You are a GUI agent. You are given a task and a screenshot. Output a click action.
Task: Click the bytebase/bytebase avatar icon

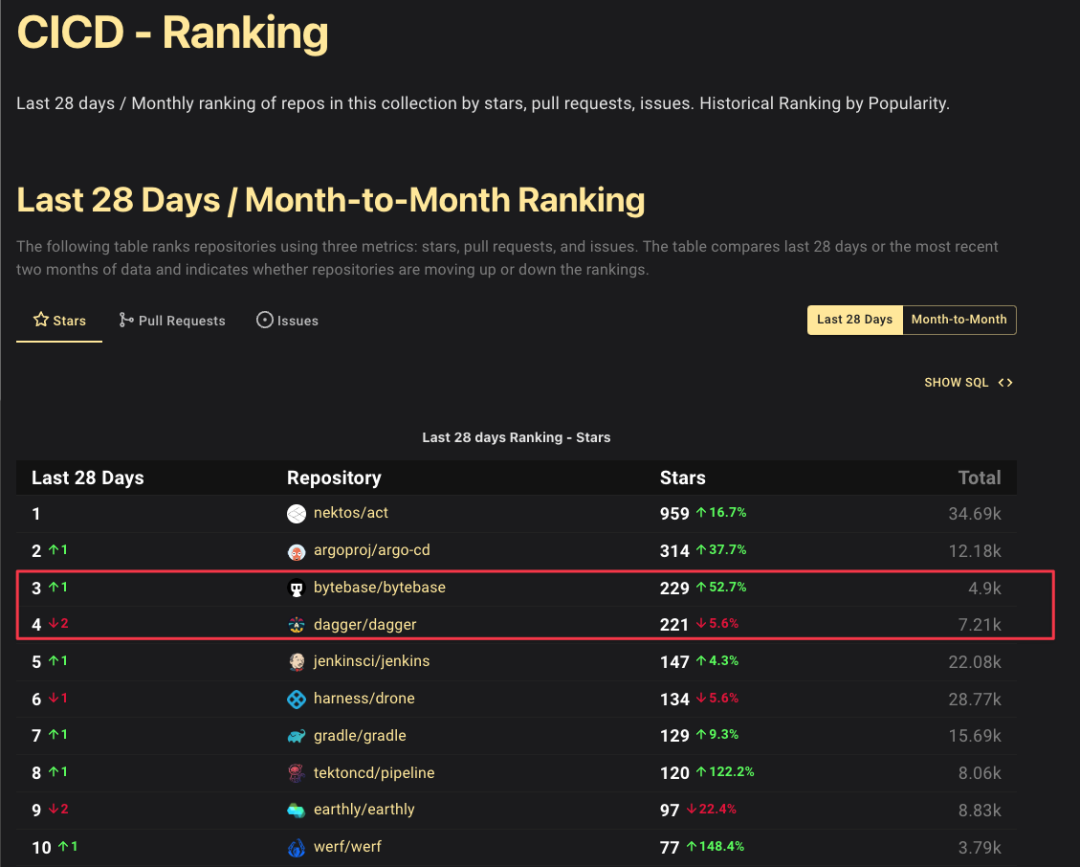click(296, 588)
